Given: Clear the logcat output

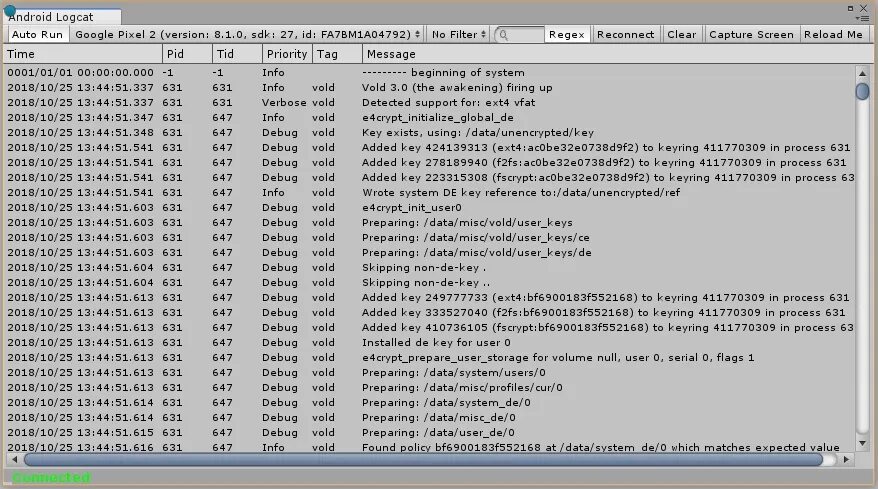Looking at the screenshot, I should point(681,35).
